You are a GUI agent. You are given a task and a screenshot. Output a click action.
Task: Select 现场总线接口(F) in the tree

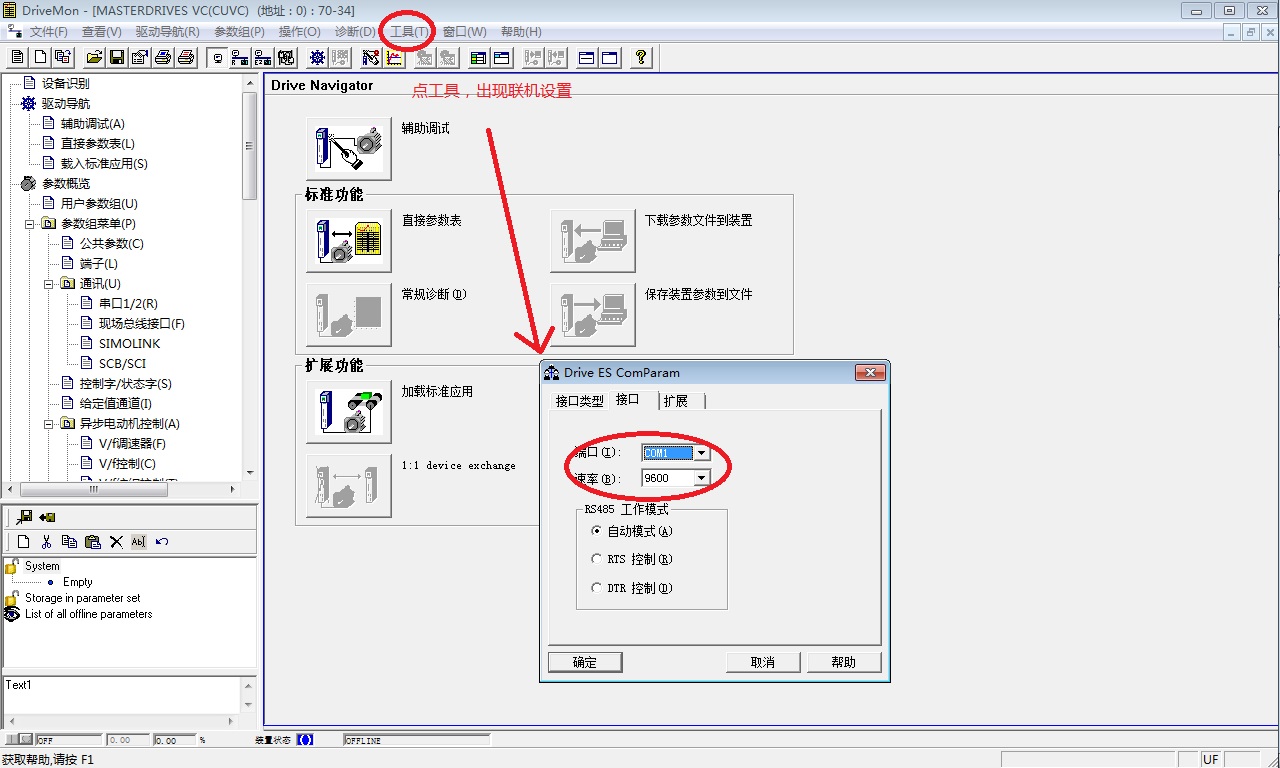point(142,324)
